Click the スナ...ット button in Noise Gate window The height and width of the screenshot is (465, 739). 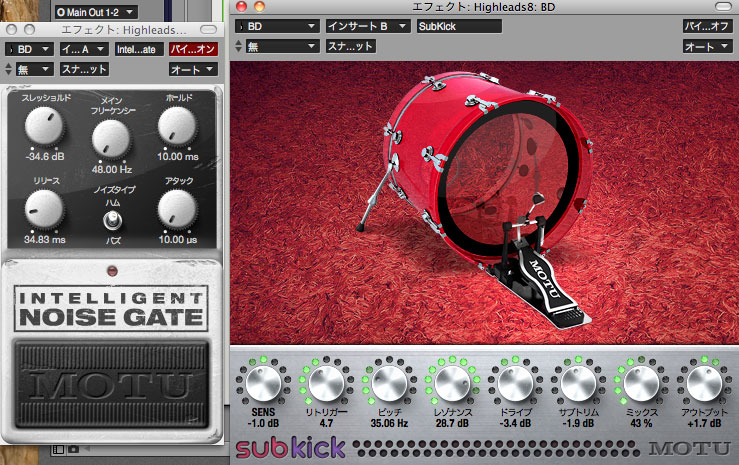point(84,69)
